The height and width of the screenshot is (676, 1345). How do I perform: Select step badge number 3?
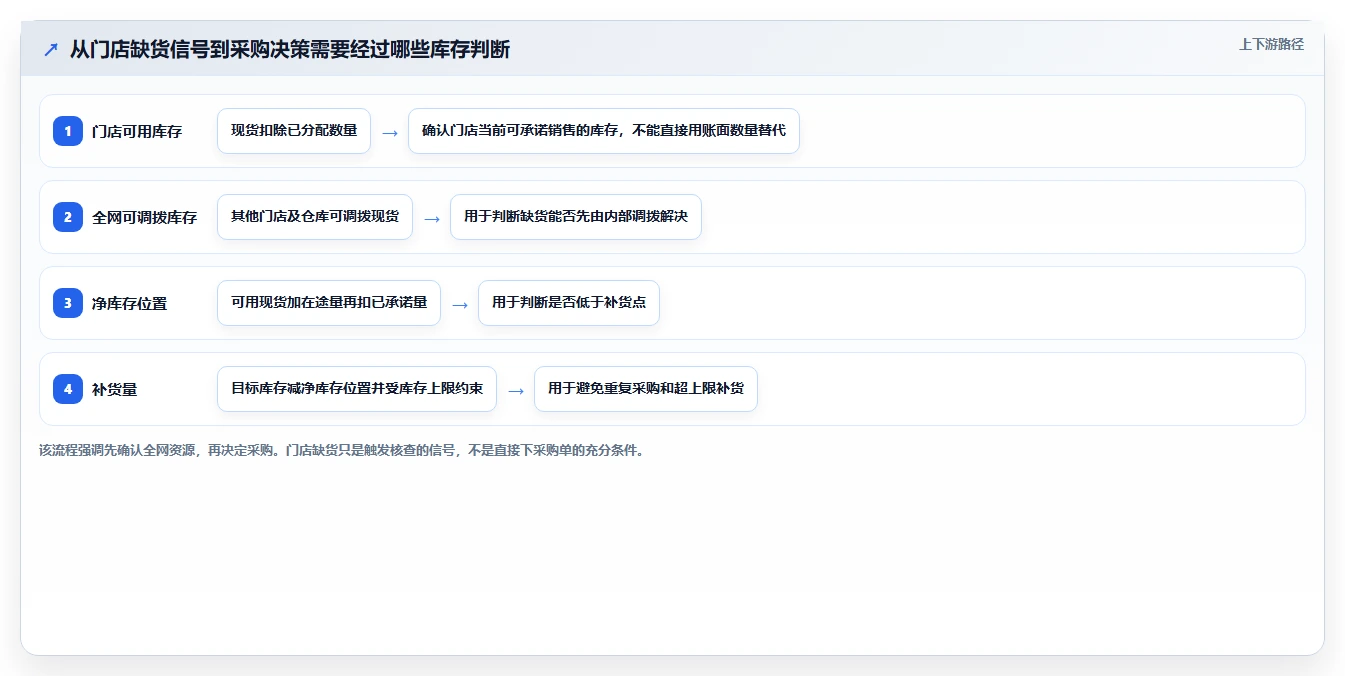[x=68, y=303]
